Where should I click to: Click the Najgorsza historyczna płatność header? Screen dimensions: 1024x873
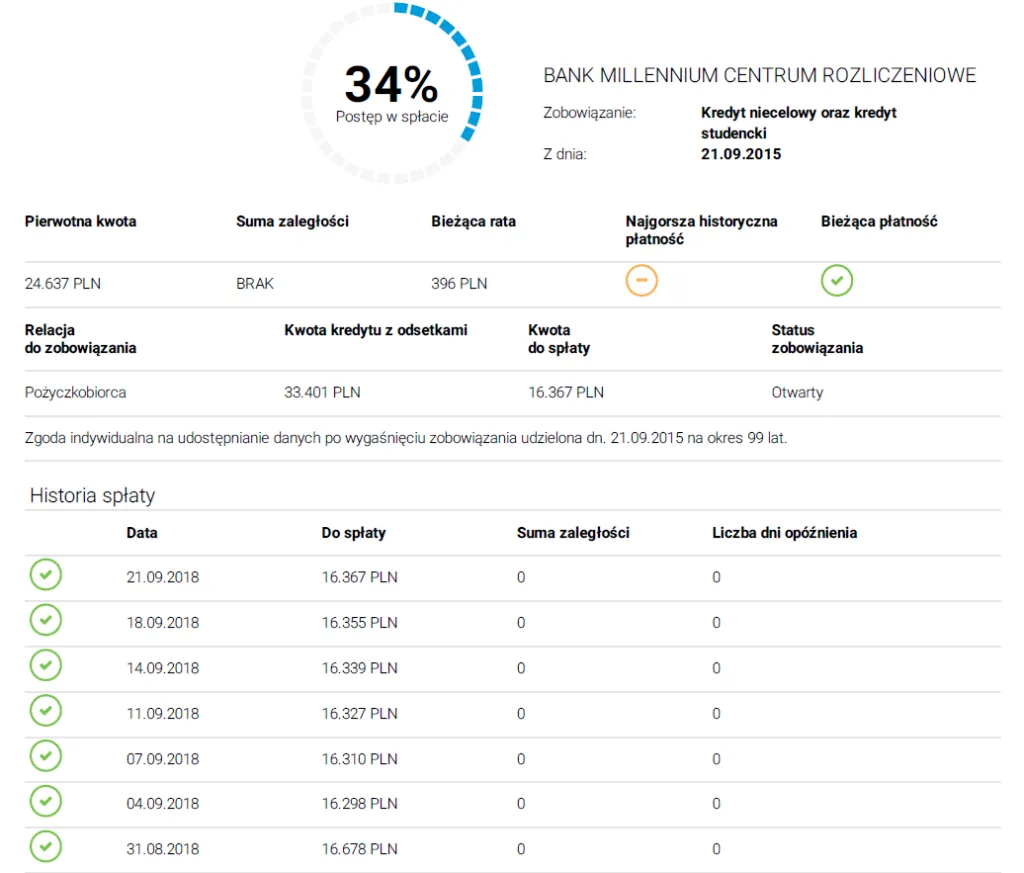tap(701, 230)
